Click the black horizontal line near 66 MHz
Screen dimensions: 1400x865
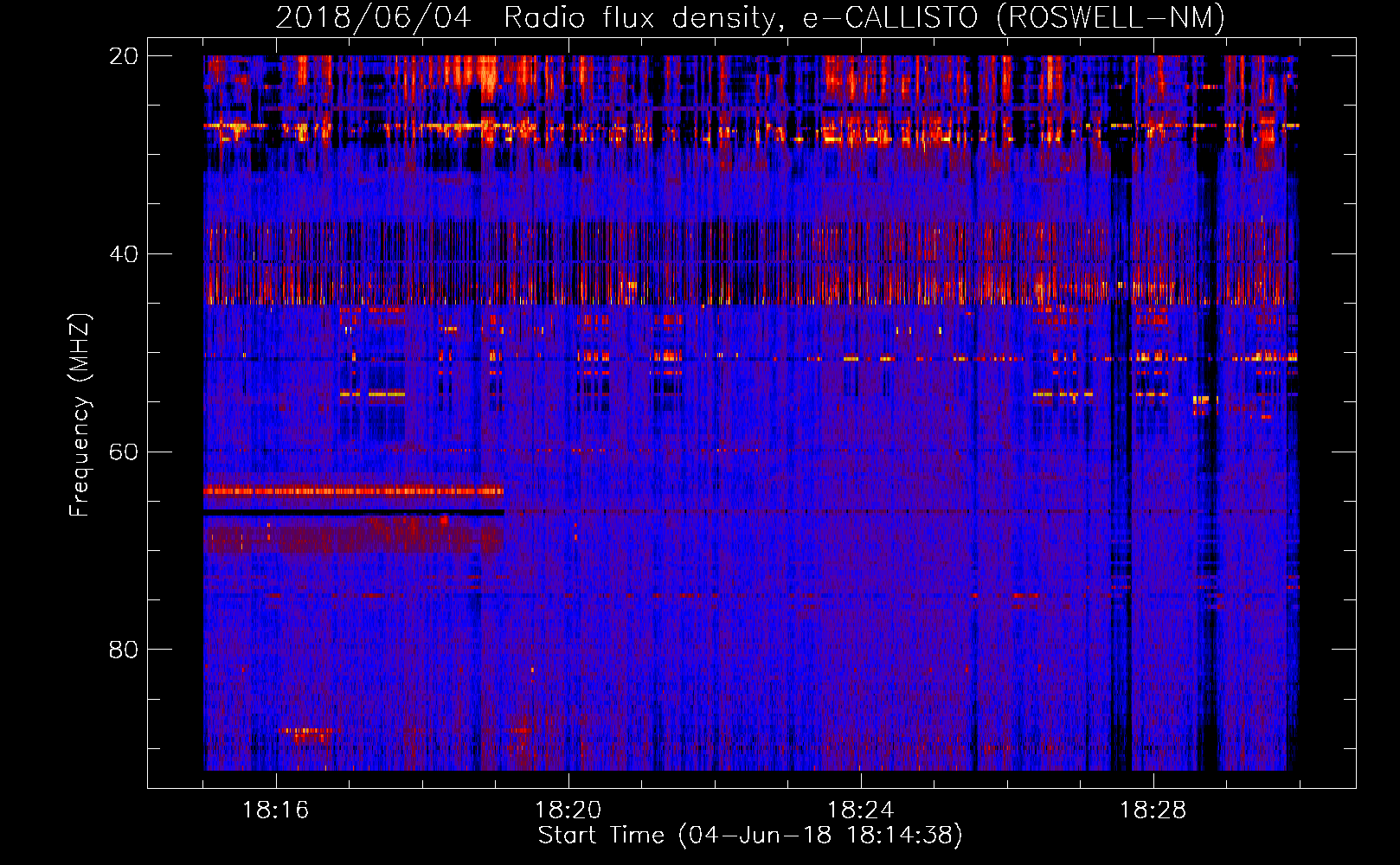[x=353, y=513]
